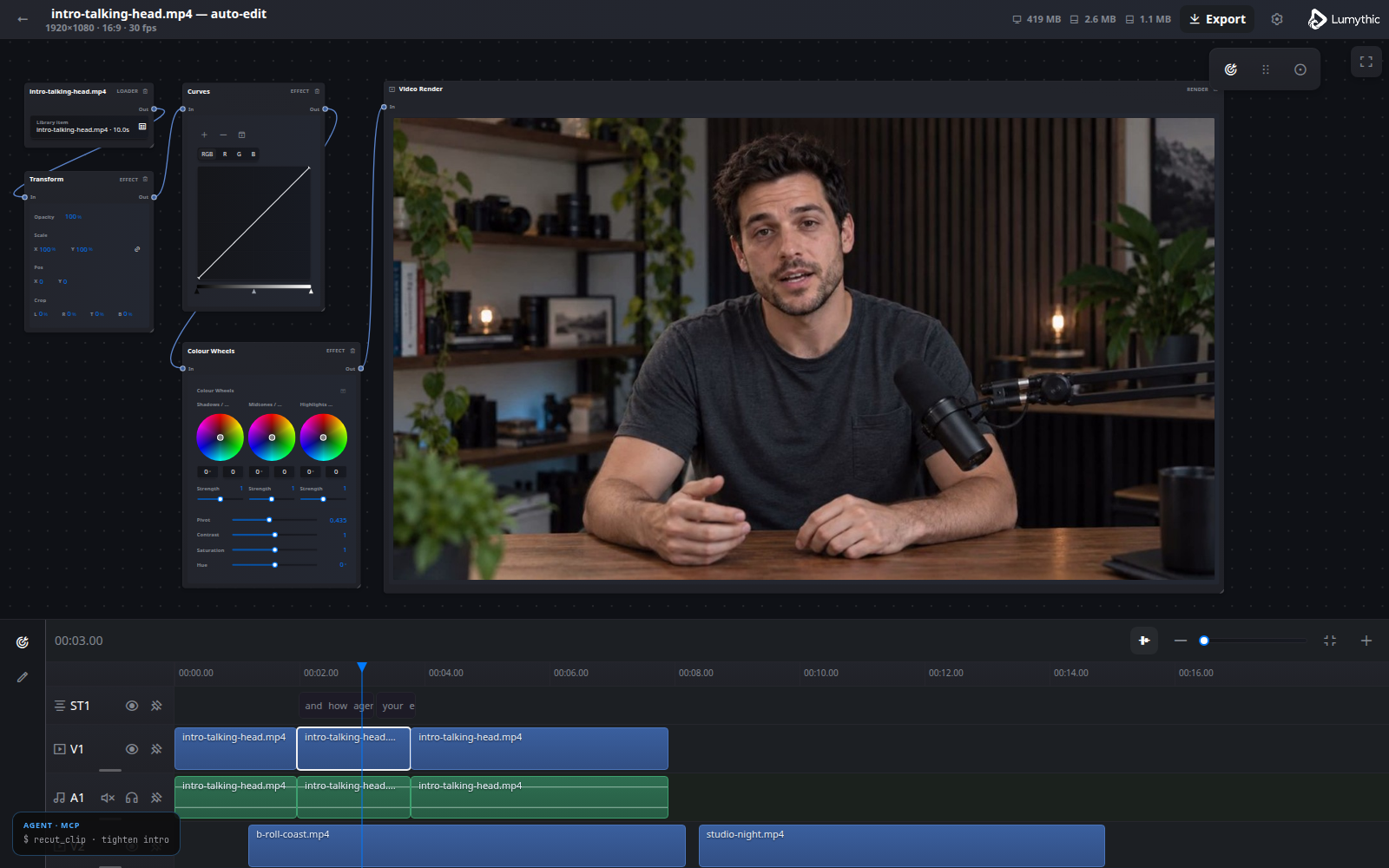The width and height of the screenshot is (1389, 868).
Task: Adjust the Shadows Strength slider
Action: (221, 499)
